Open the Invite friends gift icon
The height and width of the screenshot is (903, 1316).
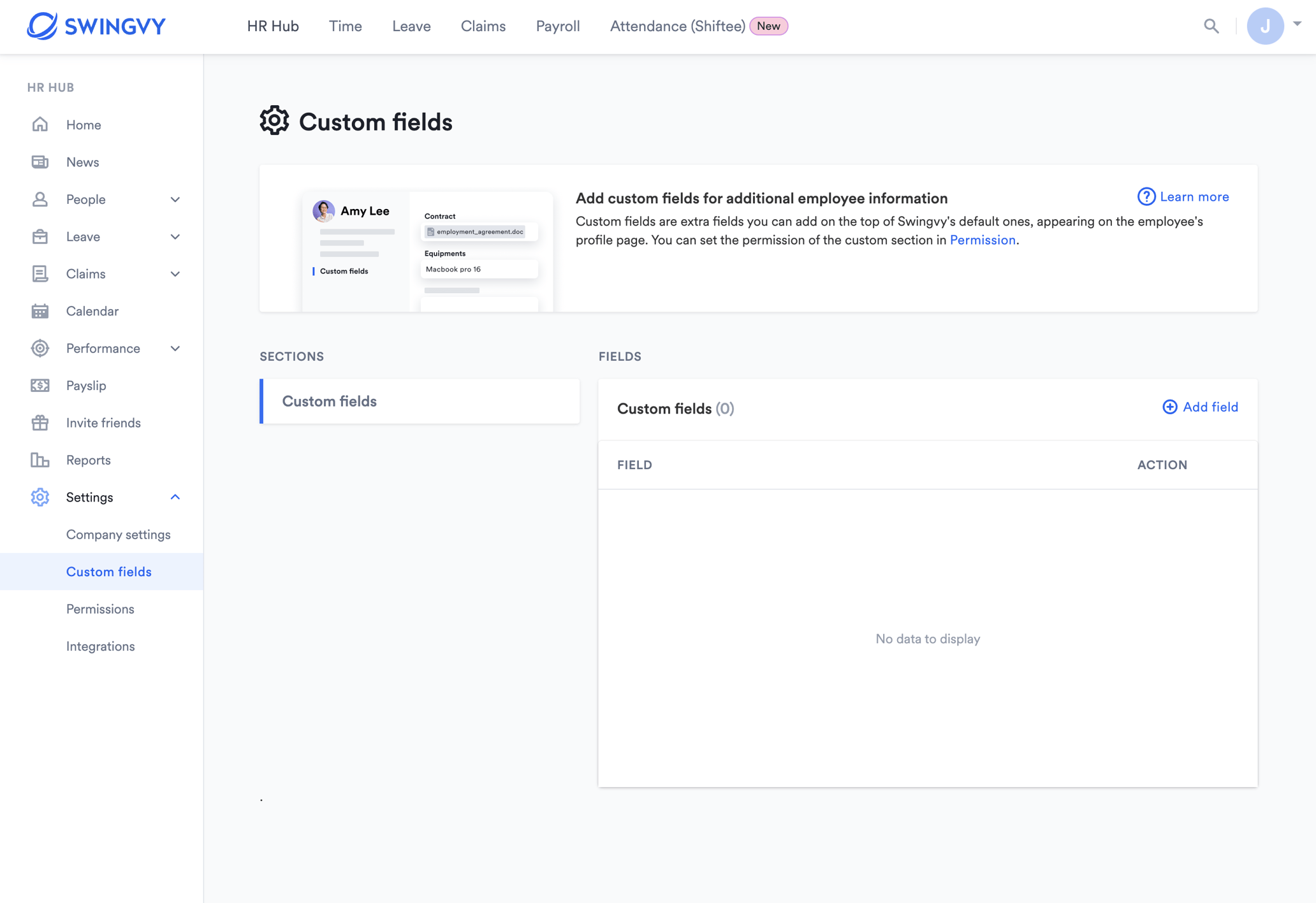point(40,423)
